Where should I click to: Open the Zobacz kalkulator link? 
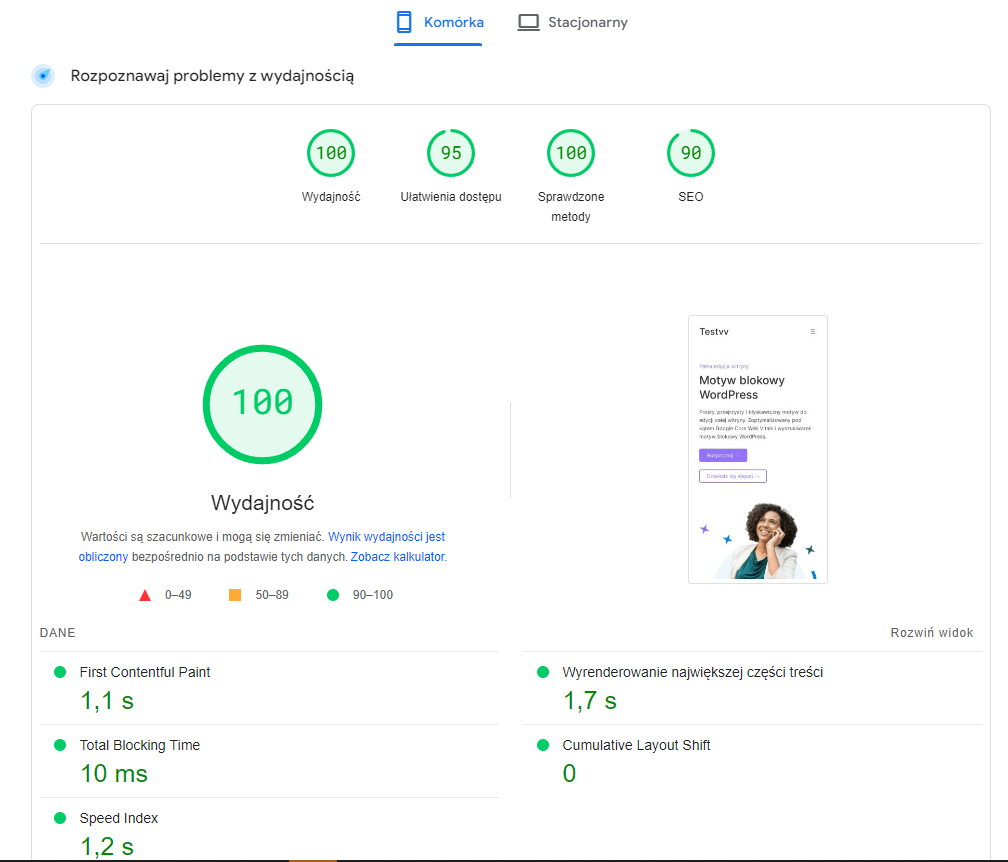point(396,556)
